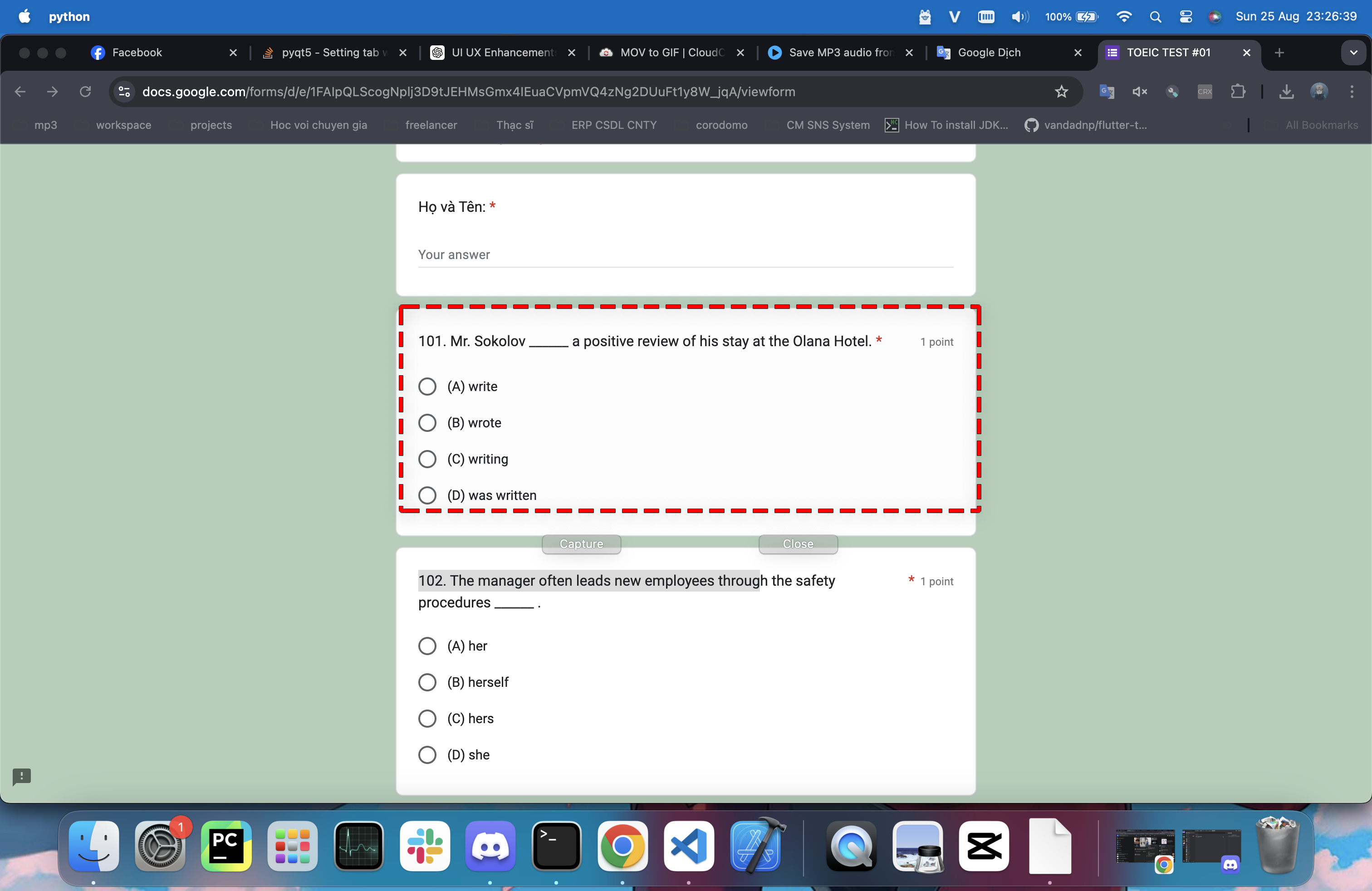Select answer (B) wrote for question 101
The image size is (1372, 891).
pos(427,423)
